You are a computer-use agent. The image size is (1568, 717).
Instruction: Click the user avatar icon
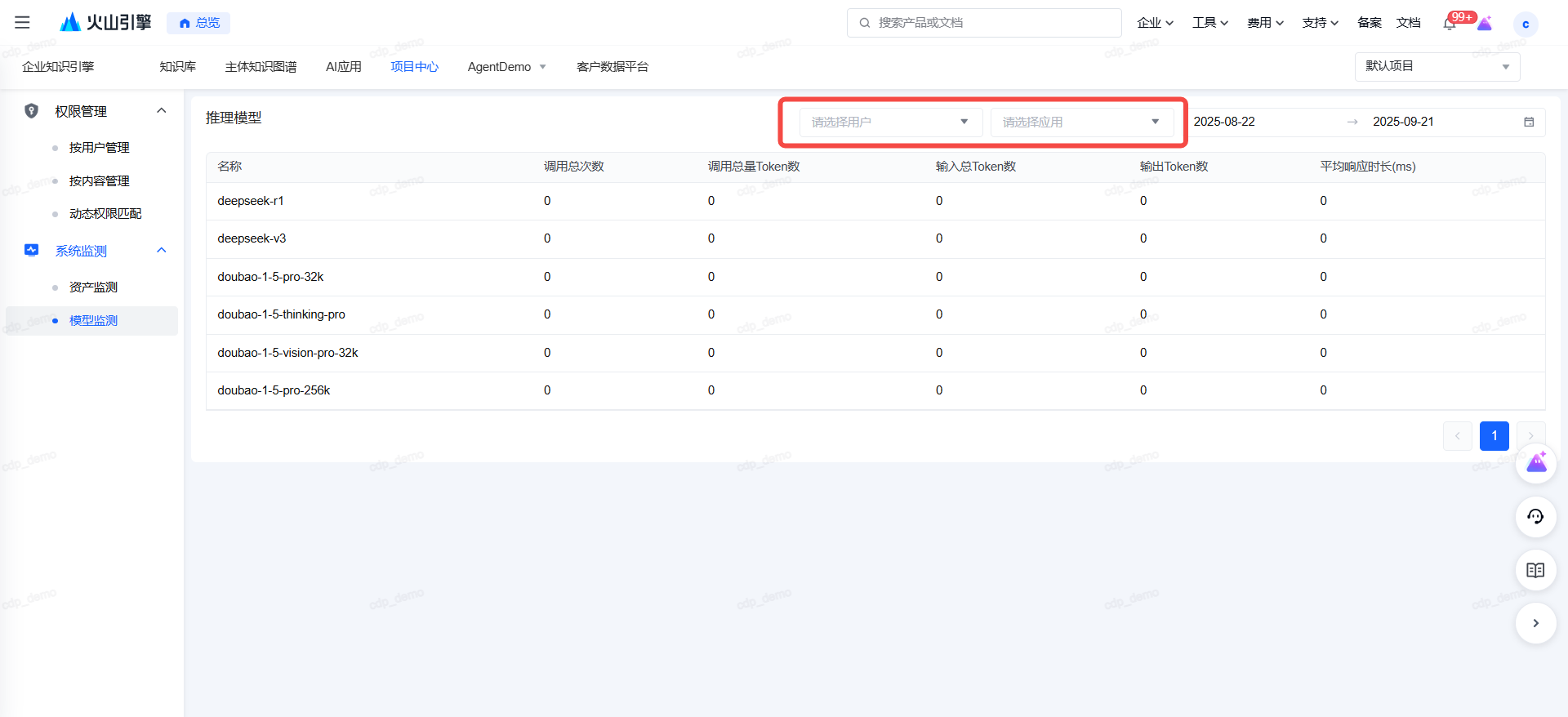(x=1525, y=24)
